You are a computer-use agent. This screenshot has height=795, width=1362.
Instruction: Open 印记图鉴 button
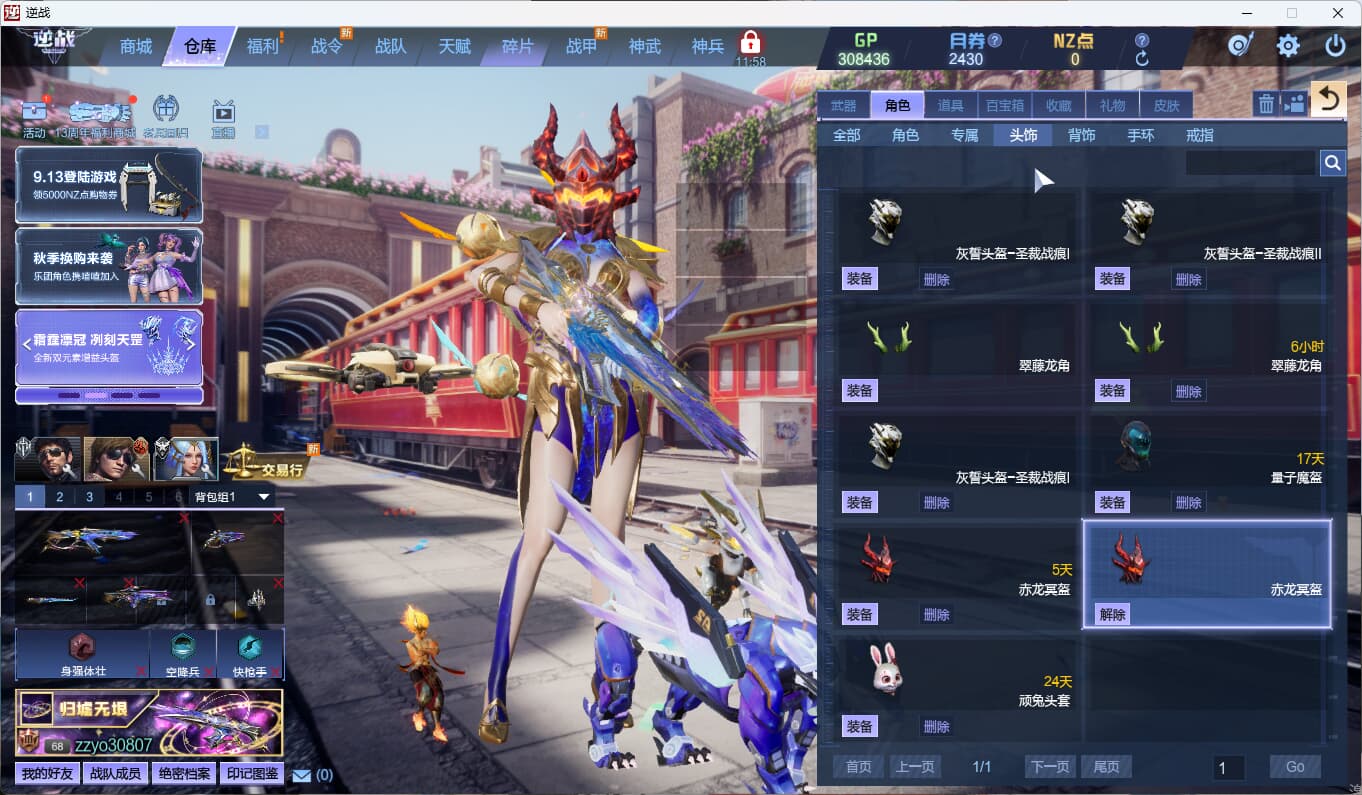click(x=251, y=774)
